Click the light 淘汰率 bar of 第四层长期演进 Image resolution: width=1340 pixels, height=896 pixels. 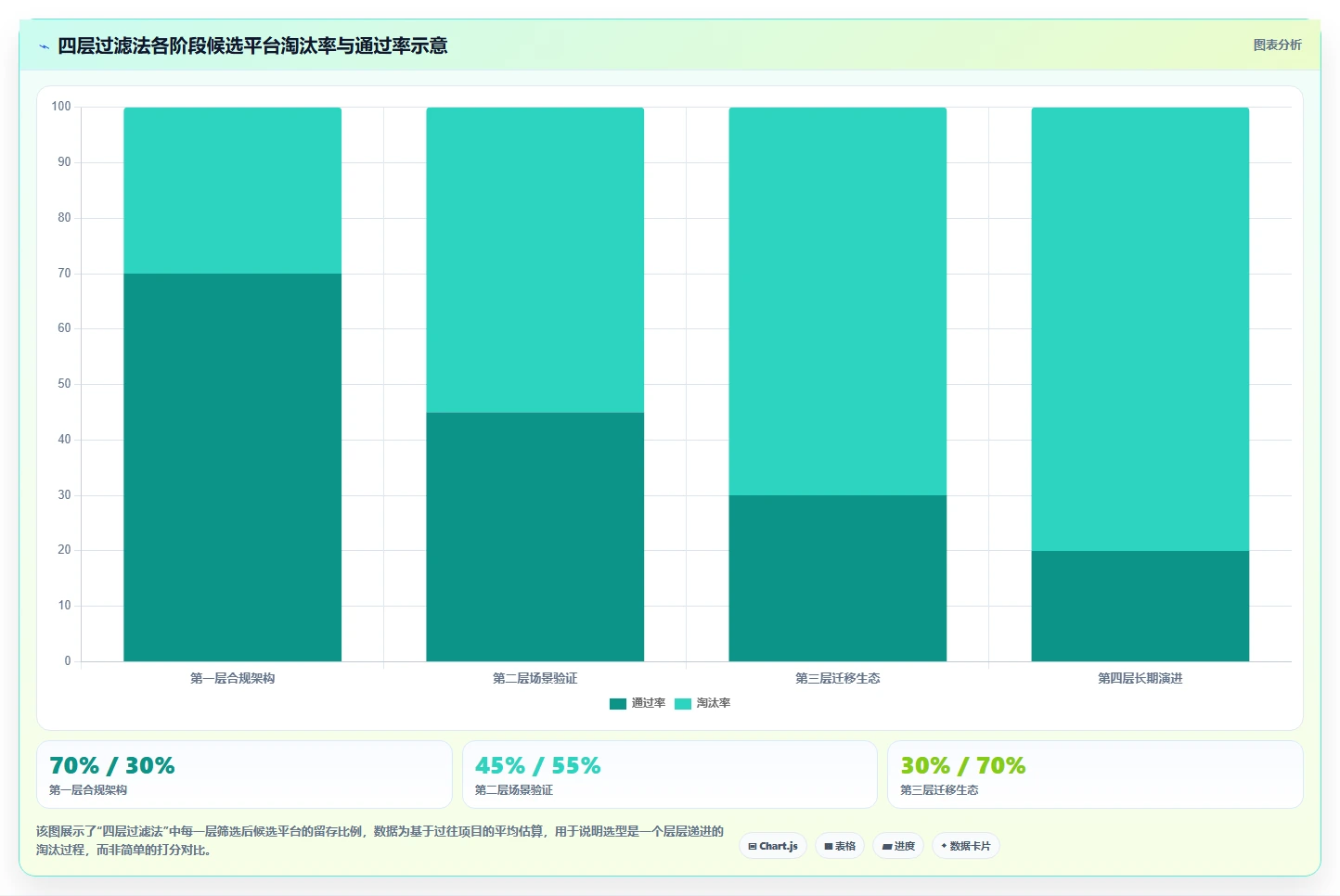[1140, 329]
